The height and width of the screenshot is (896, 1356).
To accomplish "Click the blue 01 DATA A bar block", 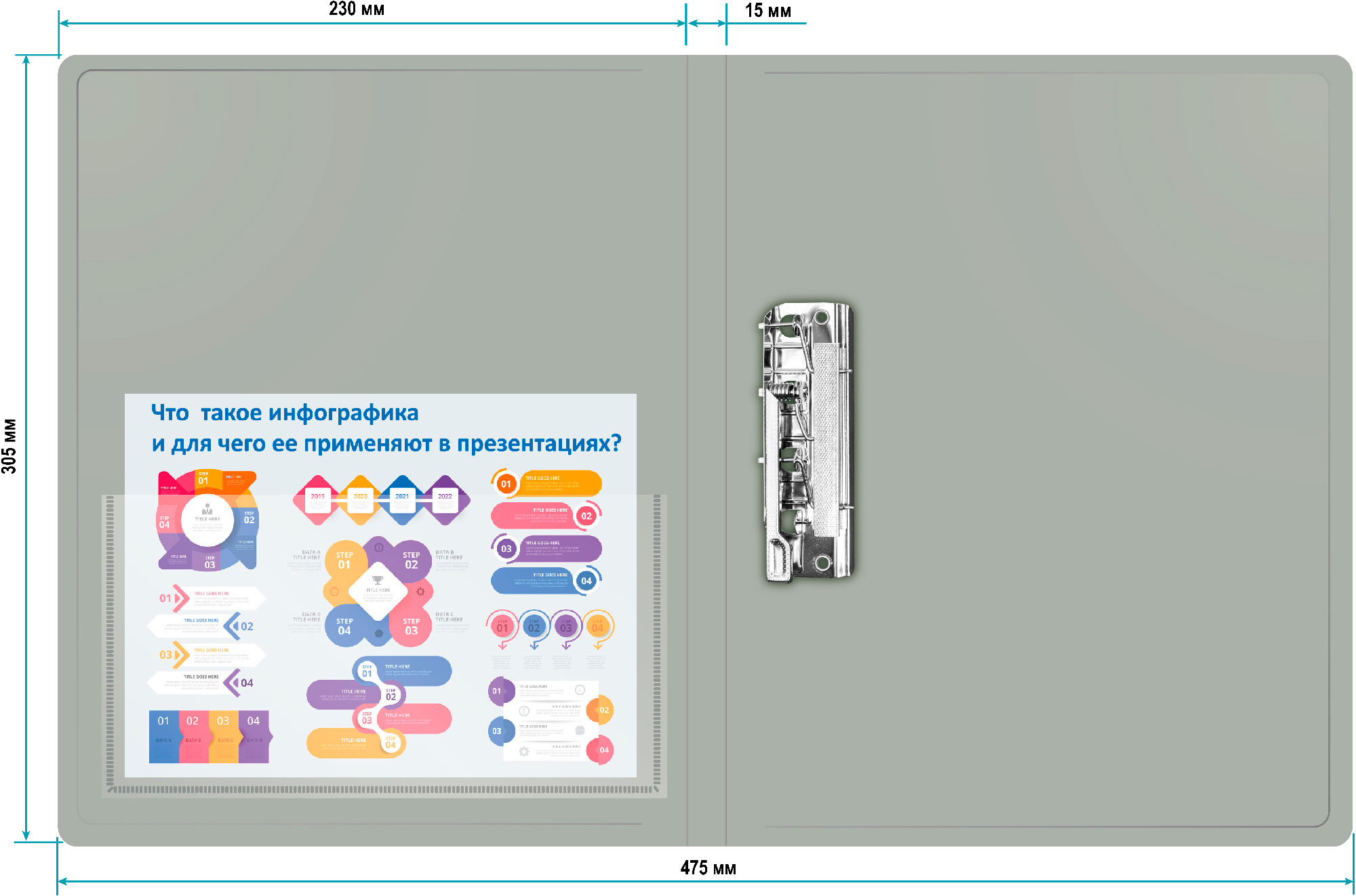I will pos(163,736).
